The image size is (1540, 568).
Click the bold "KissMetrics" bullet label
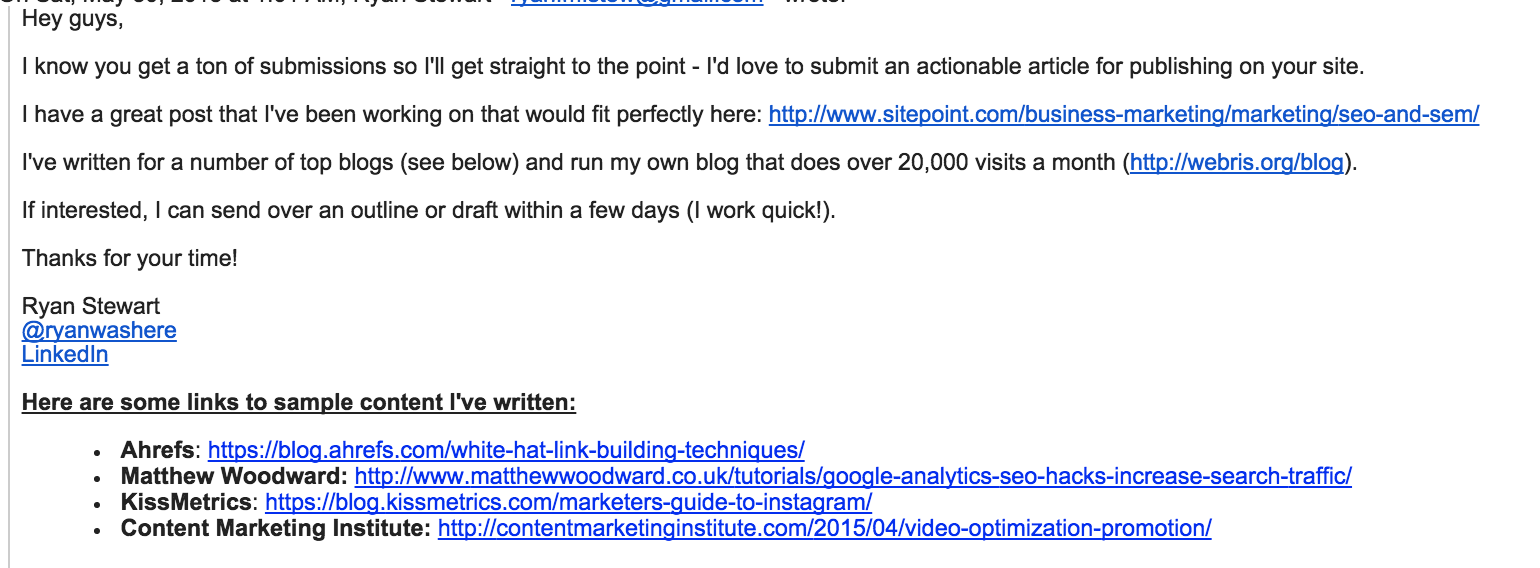186,502
